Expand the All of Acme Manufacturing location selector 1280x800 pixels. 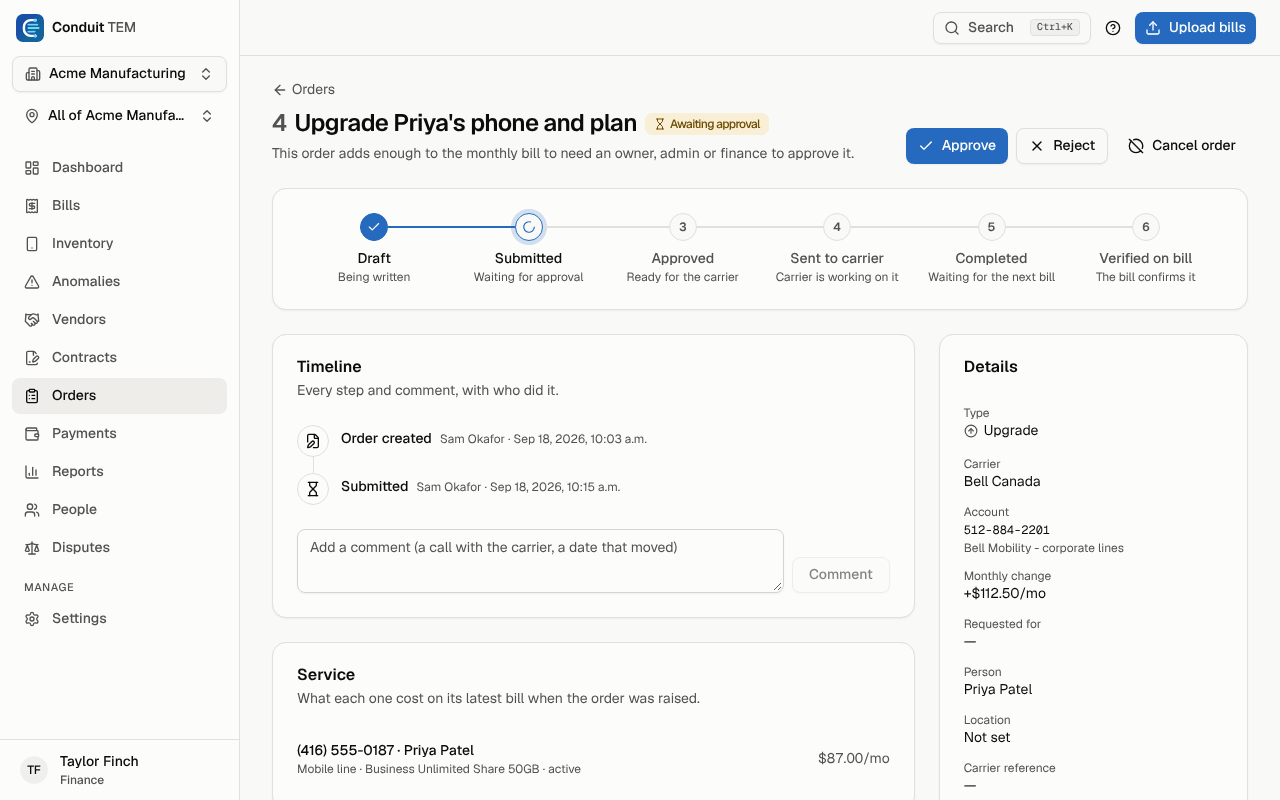120,116
